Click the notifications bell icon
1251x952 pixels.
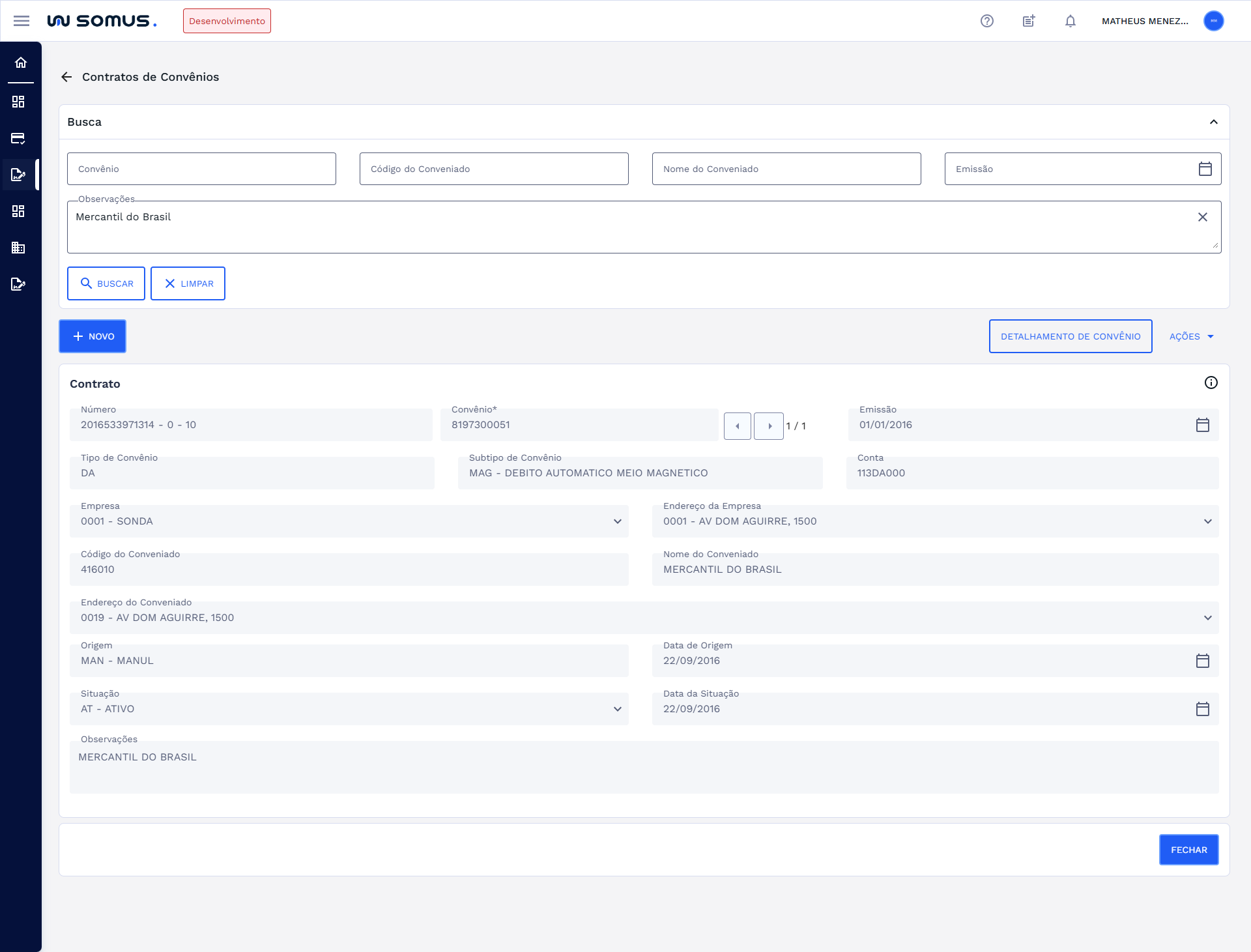[1071, 21]
